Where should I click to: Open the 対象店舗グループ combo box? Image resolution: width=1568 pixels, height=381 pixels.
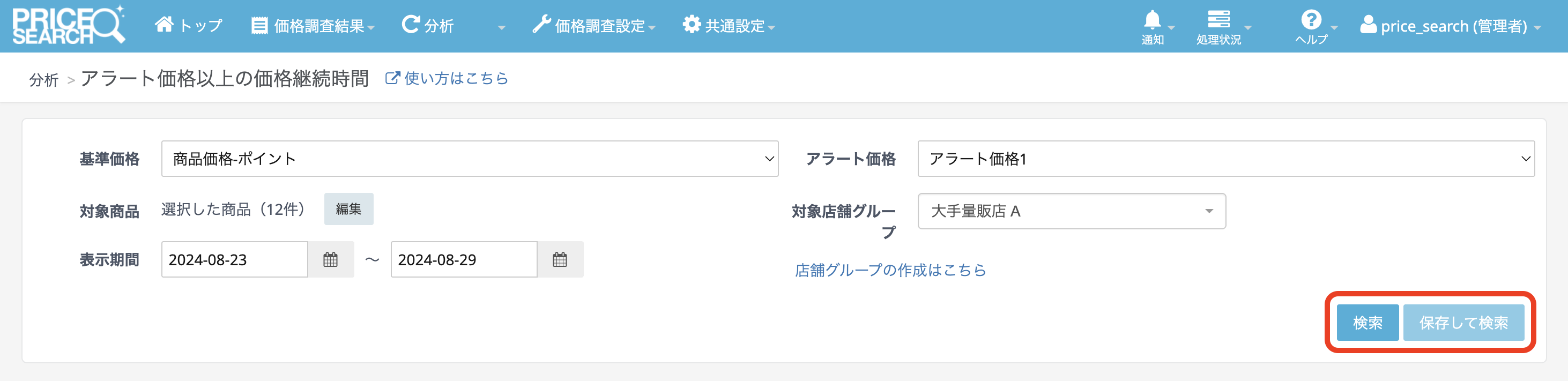pyautogui.click(x=1071, y=211)
